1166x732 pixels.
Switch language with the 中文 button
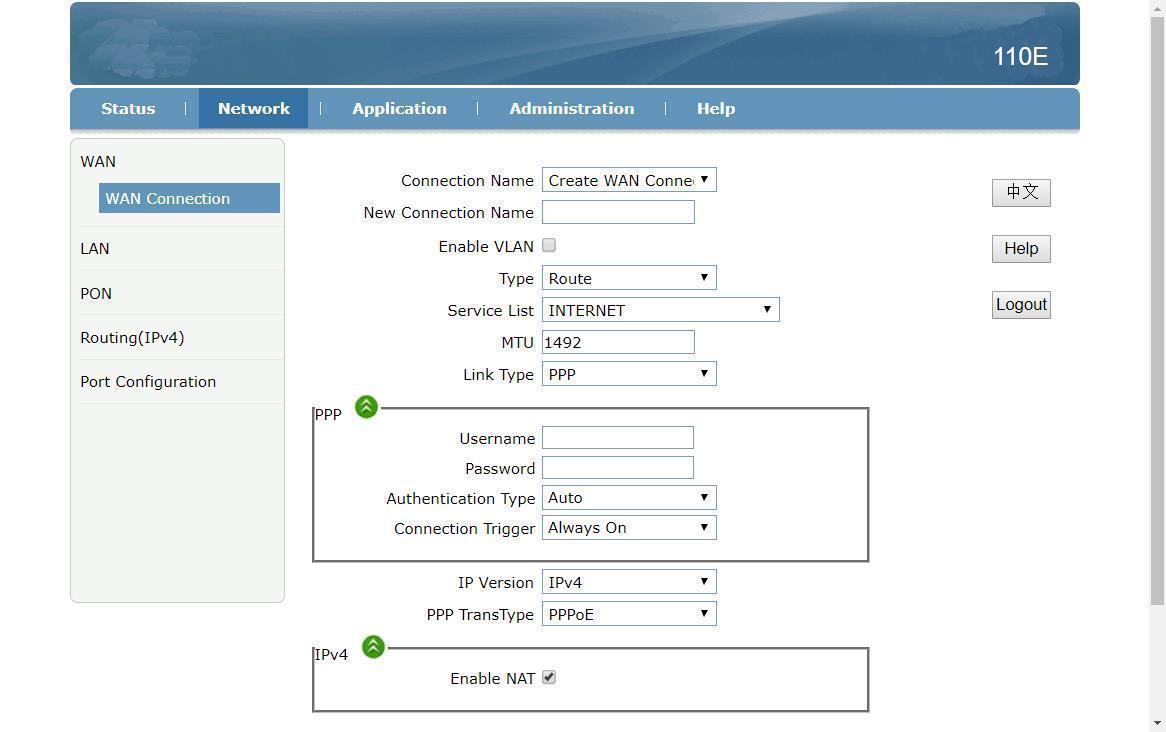(1021, 193)
